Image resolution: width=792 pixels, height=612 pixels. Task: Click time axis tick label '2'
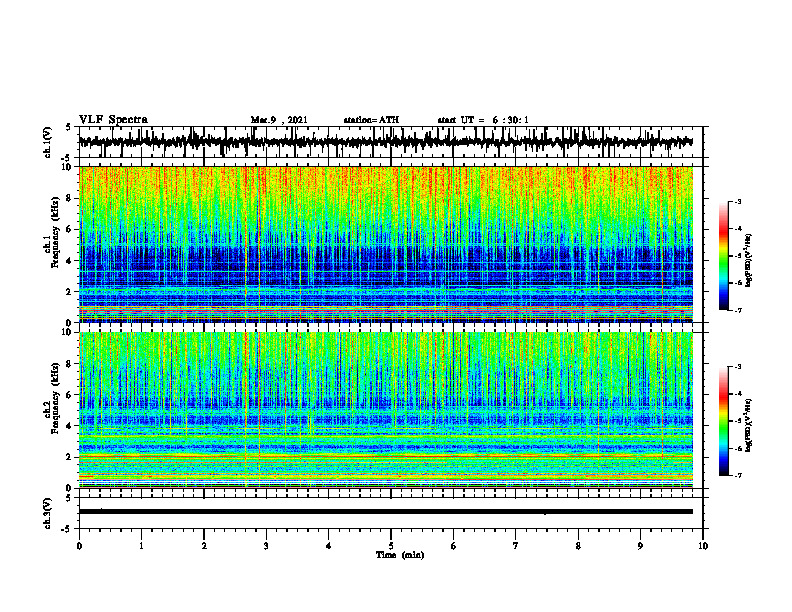pyautogui.click(x=204, y=546)
